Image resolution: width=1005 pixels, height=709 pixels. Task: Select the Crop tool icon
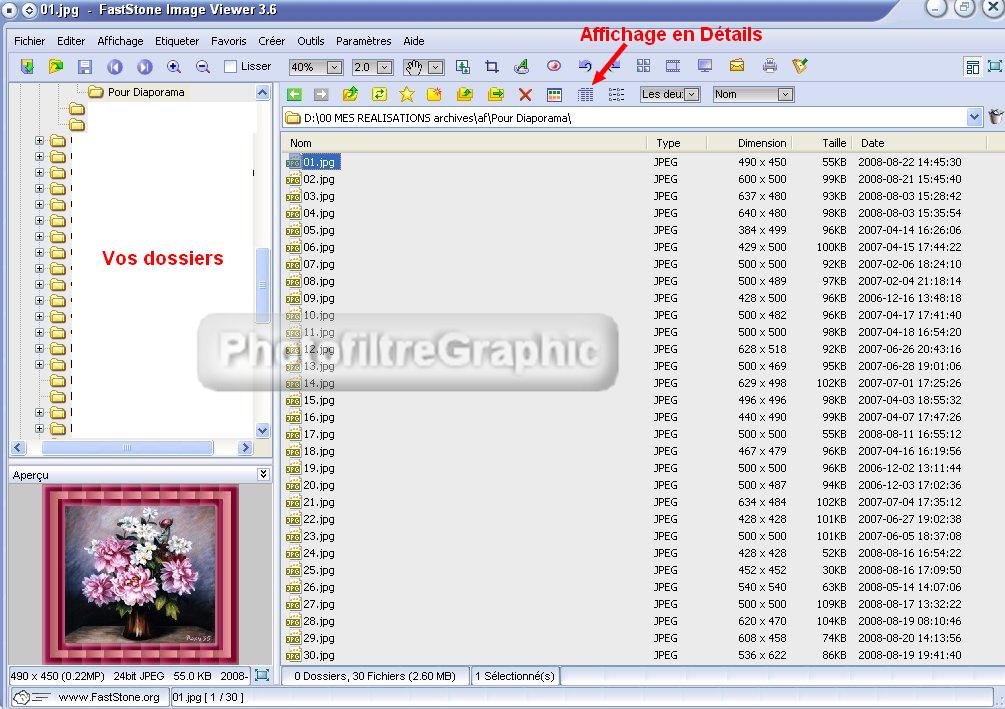coord(492,67)
